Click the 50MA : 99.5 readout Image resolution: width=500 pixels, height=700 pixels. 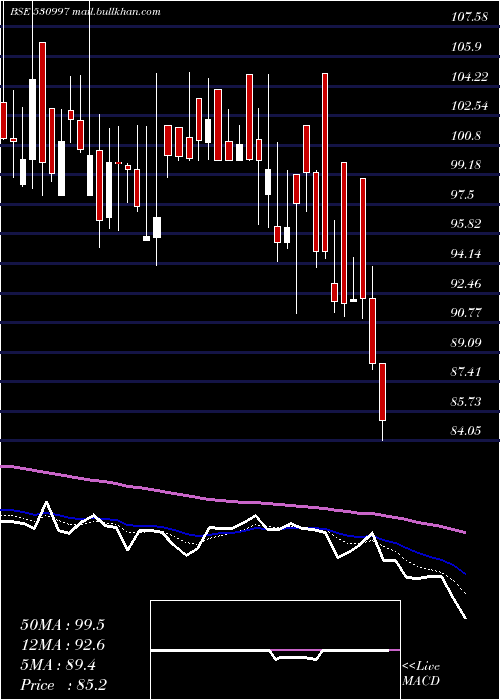62,625
